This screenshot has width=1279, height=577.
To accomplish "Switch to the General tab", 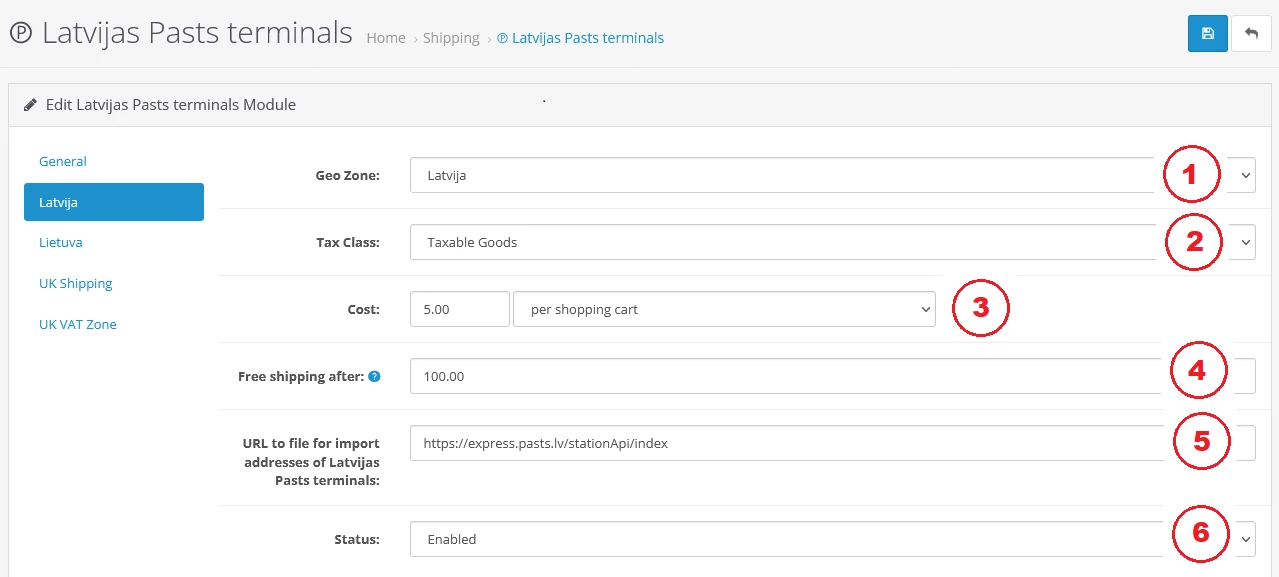I will tap(63, 161).
